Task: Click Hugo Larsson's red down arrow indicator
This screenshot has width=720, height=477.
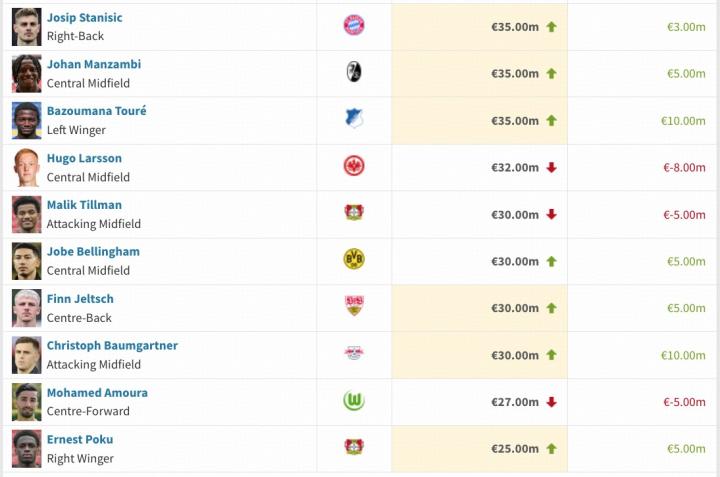Action: pyautogui.click(x=551, y=167)
